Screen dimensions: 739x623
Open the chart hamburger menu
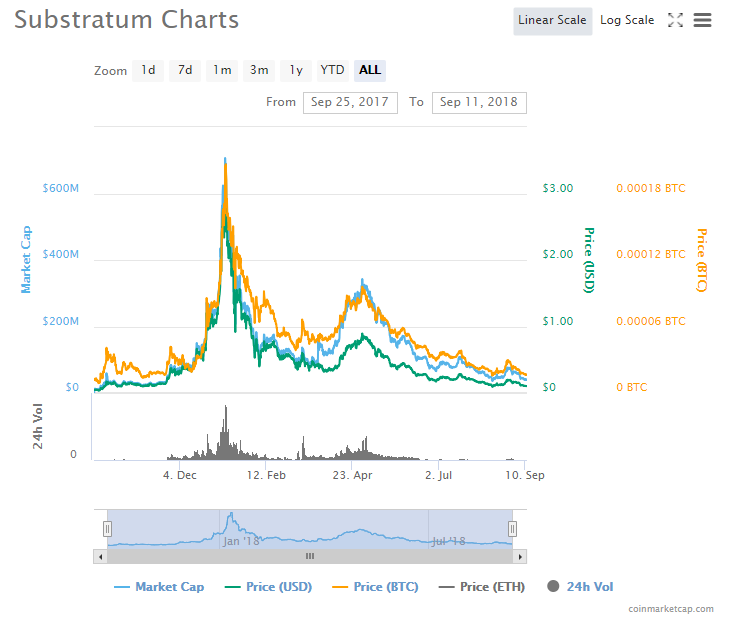click(702, 20)
